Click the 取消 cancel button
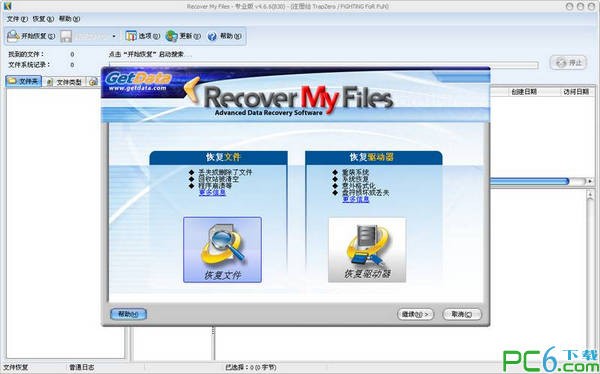The image size is (600, 374). (462, 314)
